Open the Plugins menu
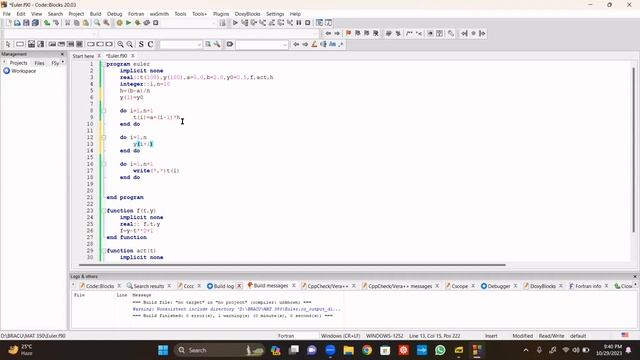 pyautogui.click(x=221, y=14)
